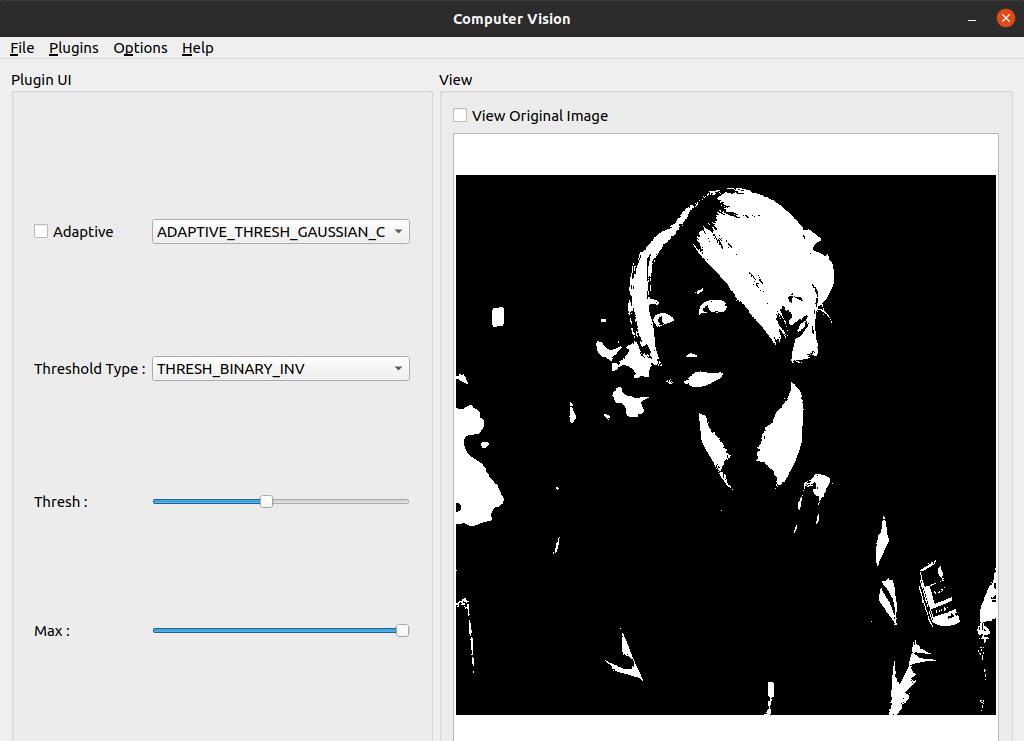Screen dimensions: 1024x741
Task: Click the Plugin UI heading
Action: click(x=41, y=80)
